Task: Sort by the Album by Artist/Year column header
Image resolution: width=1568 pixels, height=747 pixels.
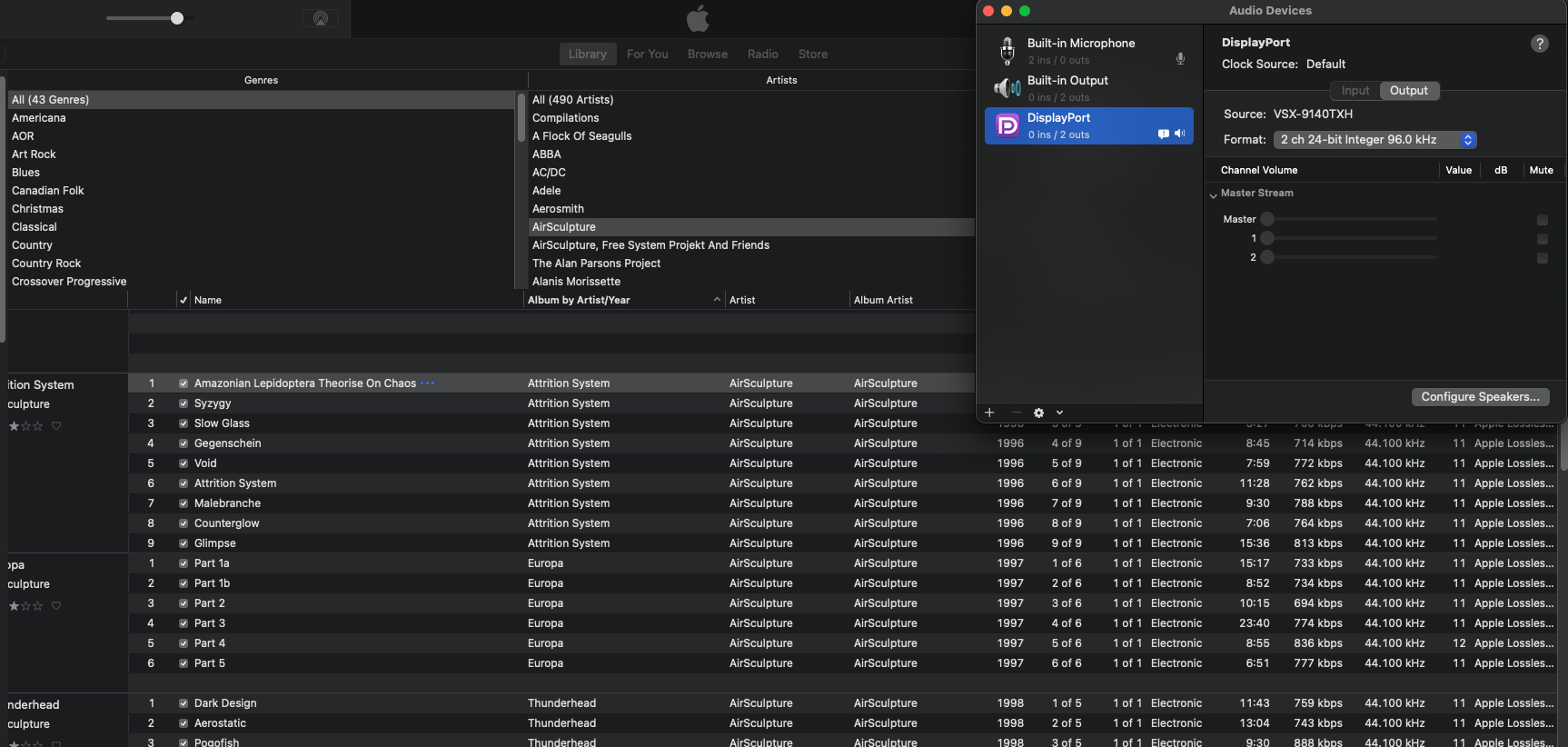Action: pos(579,300)
